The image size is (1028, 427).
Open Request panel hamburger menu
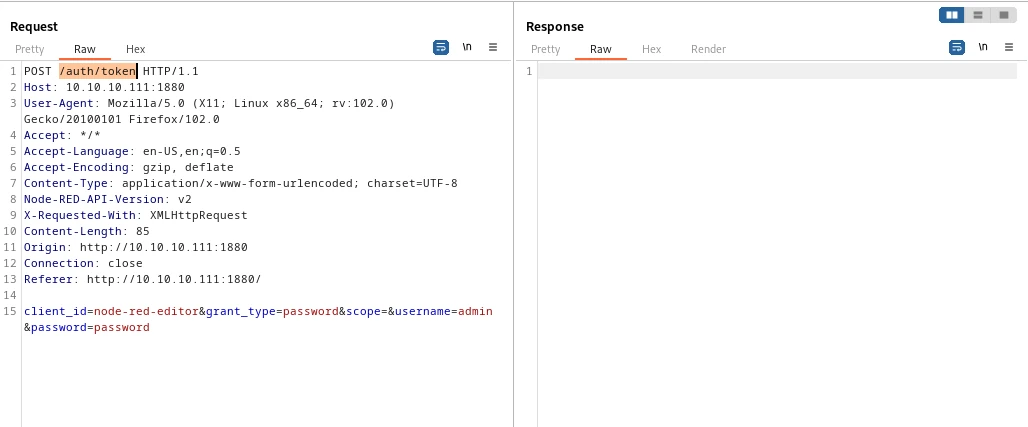tap(493, 47)
